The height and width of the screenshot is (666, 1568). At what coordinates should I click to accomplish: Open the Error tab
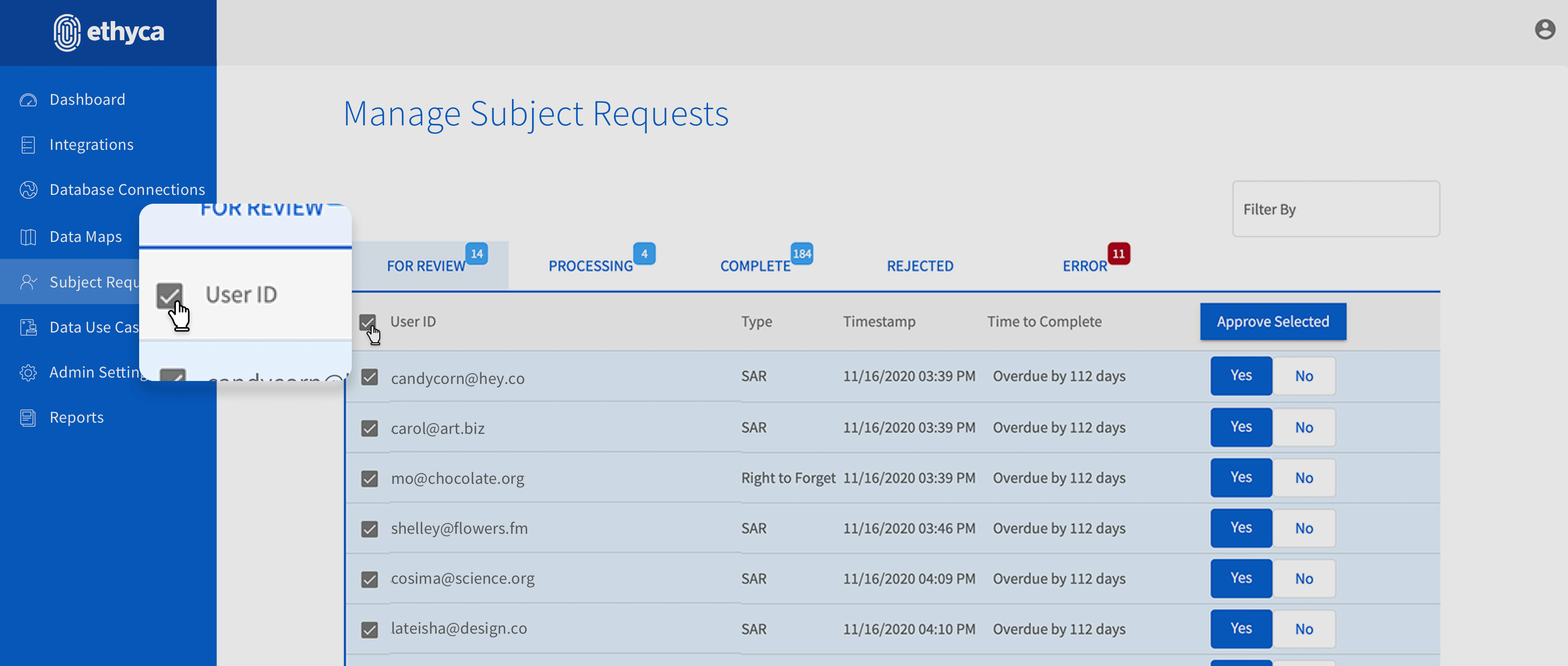click(x=1085, y=266)
